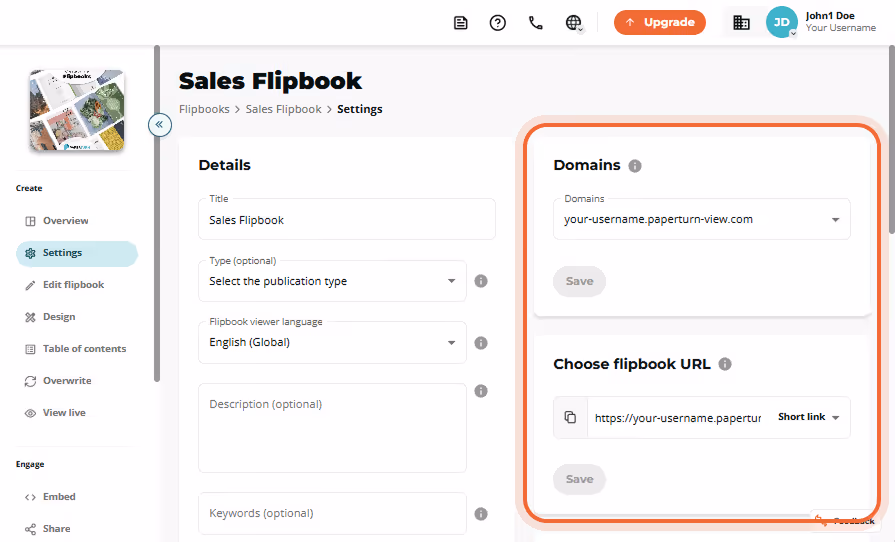Open View live in sidebar
Viewport: 895px width, 542px height.
[x=76, y=412]
